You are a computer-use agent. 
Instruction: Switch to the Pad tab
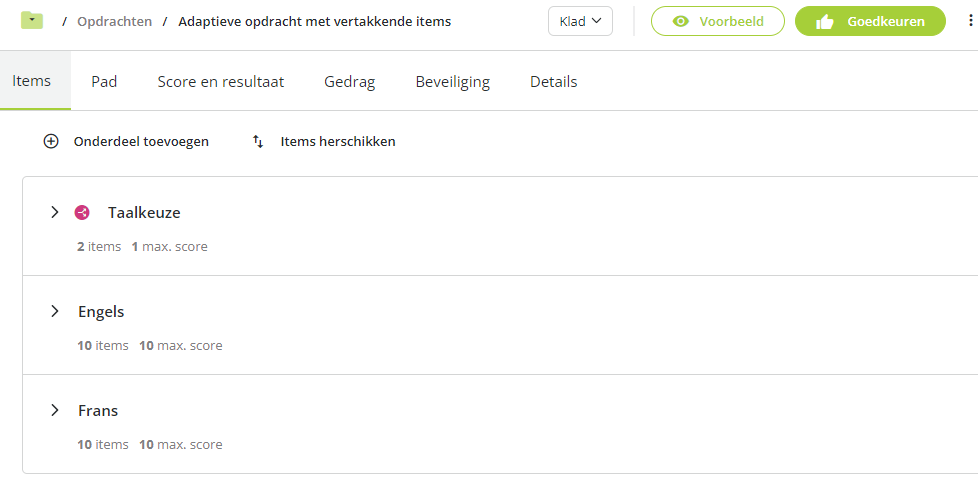tap(104, 82)
